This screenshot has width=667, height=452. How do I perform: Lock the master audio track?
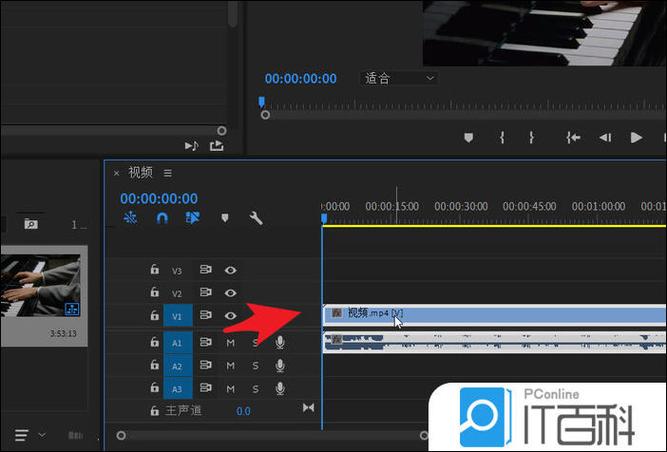pos(154,410)
